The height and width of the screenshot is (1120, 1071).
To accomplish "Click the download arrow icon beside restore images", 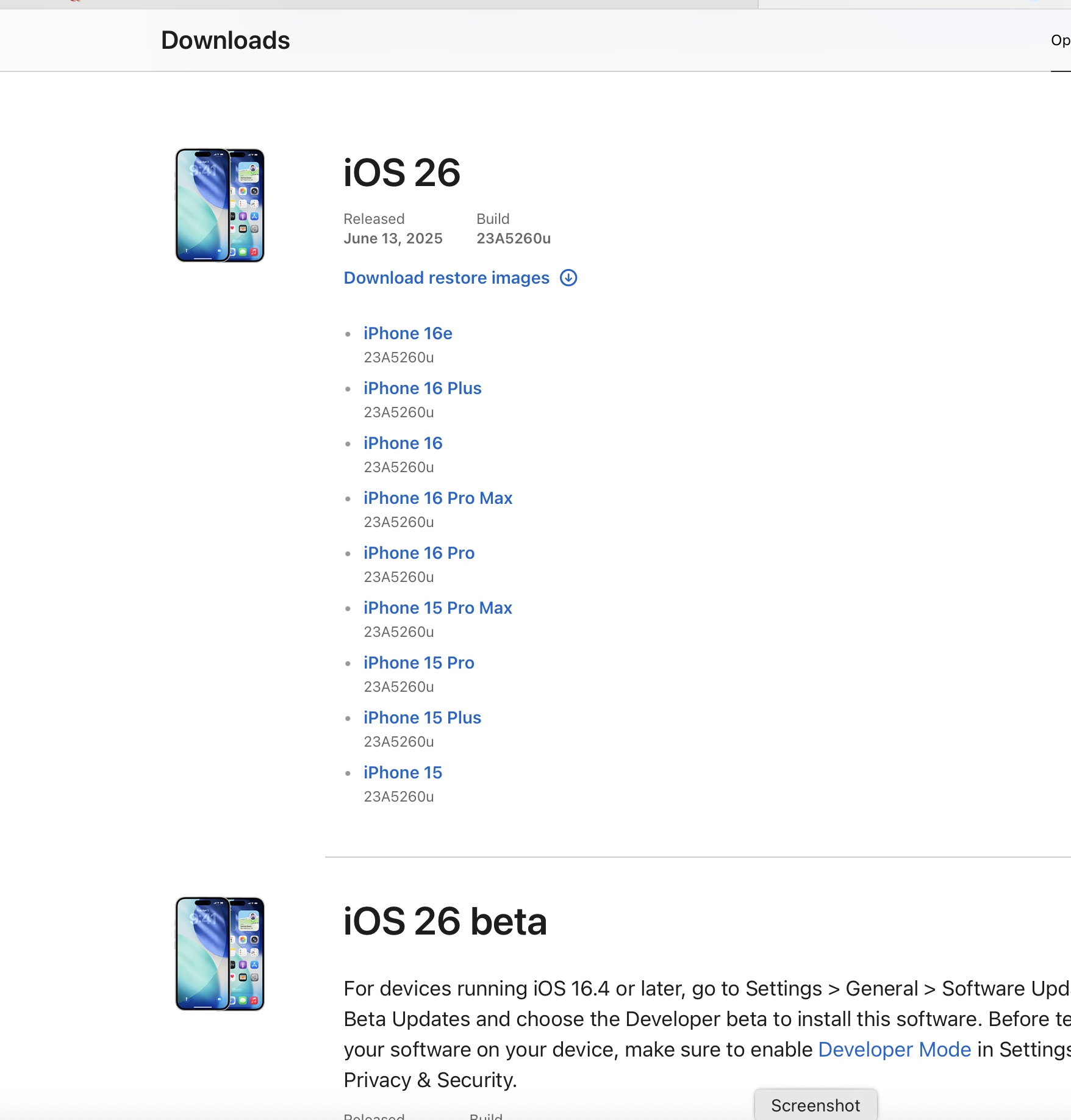I will click(568, 278).
